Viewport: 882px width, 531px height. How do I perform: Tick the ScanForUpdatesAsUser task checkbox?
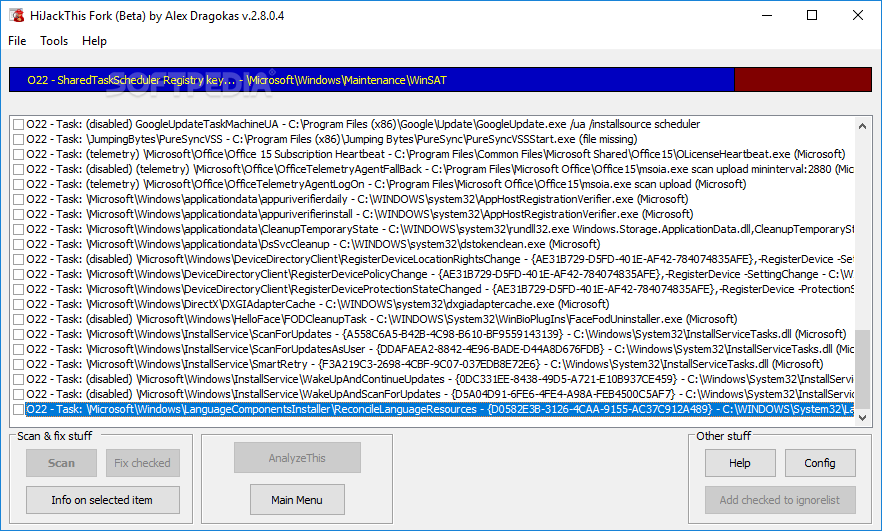pyautogui.click(x=19, y=349)
